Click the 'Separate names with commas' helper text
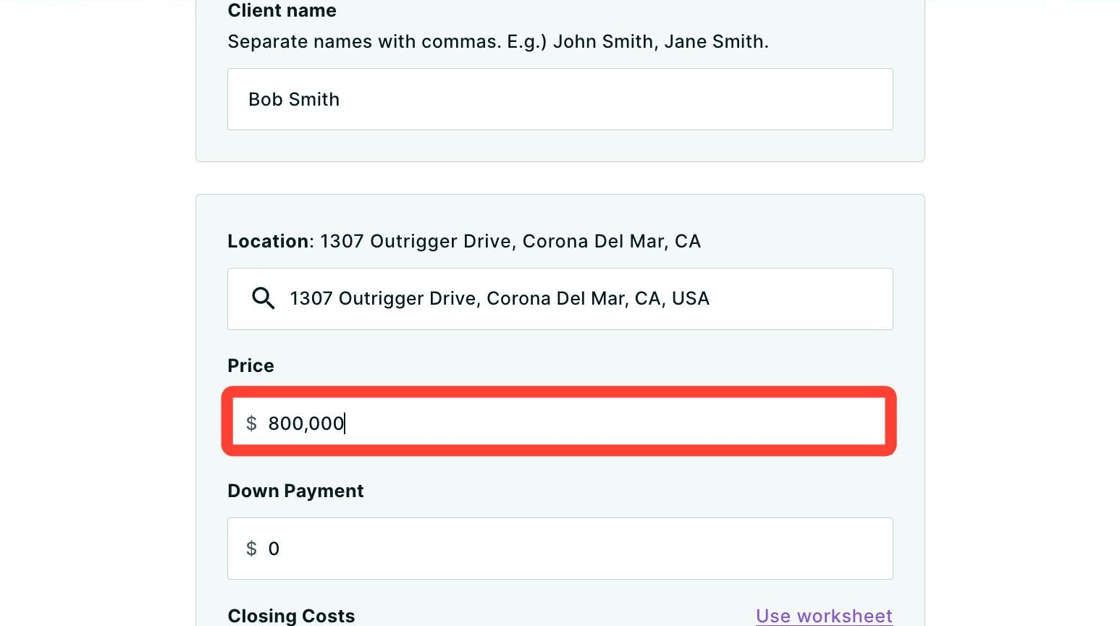The image size is (1120, 626). pyautogui.click(x=386, y=42)
